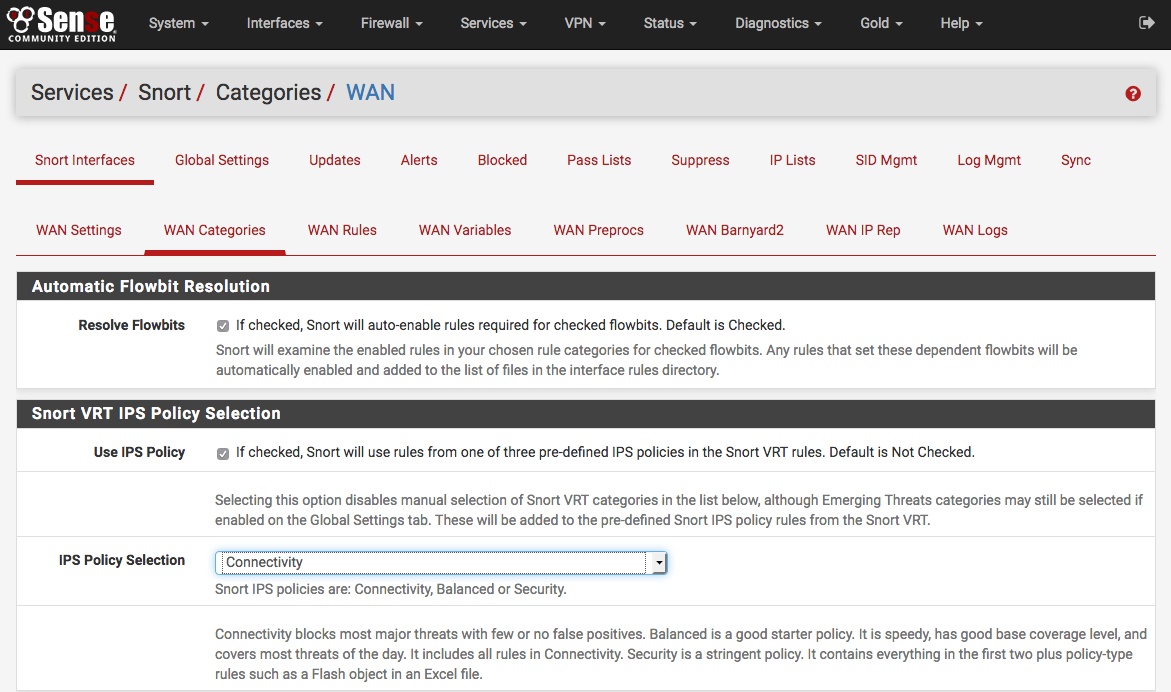Expand the Diagnostics menu

point(778,23)
